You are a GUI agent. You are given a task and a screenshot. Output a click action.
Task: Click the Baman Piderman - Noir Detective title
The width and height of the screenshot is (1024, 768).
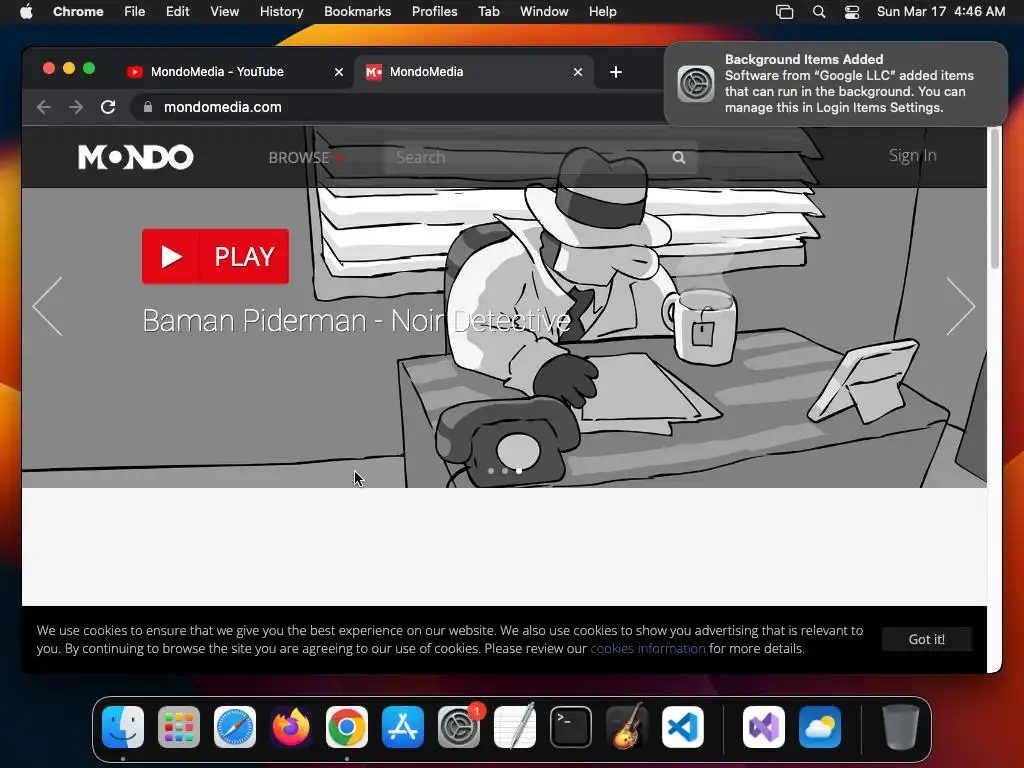pos(357,321)
